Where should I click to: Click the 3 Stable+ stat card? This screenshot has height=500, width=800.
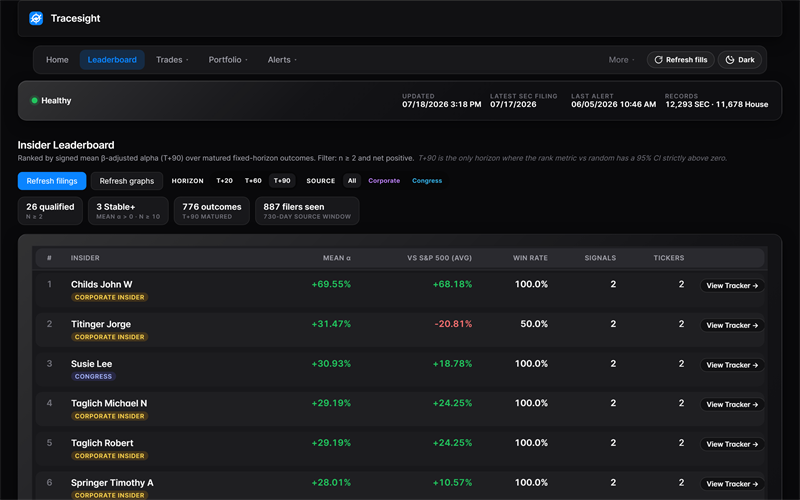tap(128, 211)
